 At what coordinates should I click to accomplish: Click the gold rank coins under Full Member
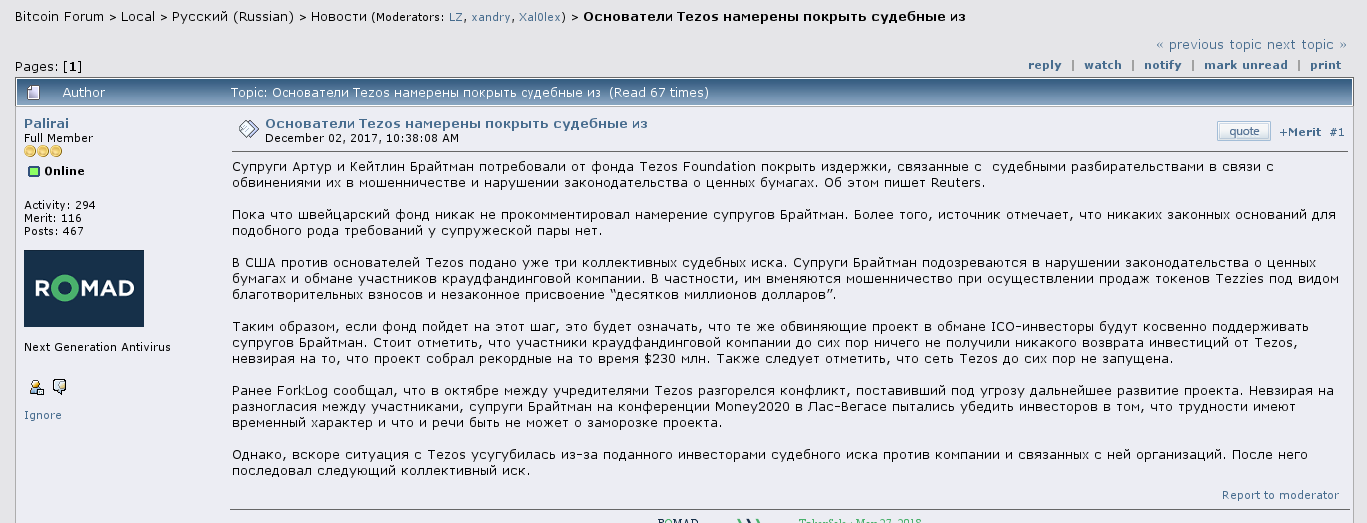point(43,151)
